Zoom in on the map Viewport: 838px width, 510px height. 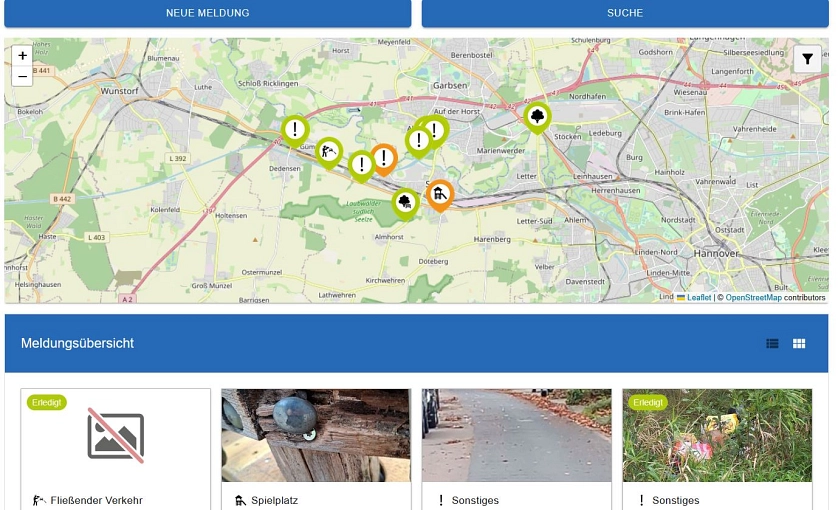pyautogui.click(x=23, y=56)
